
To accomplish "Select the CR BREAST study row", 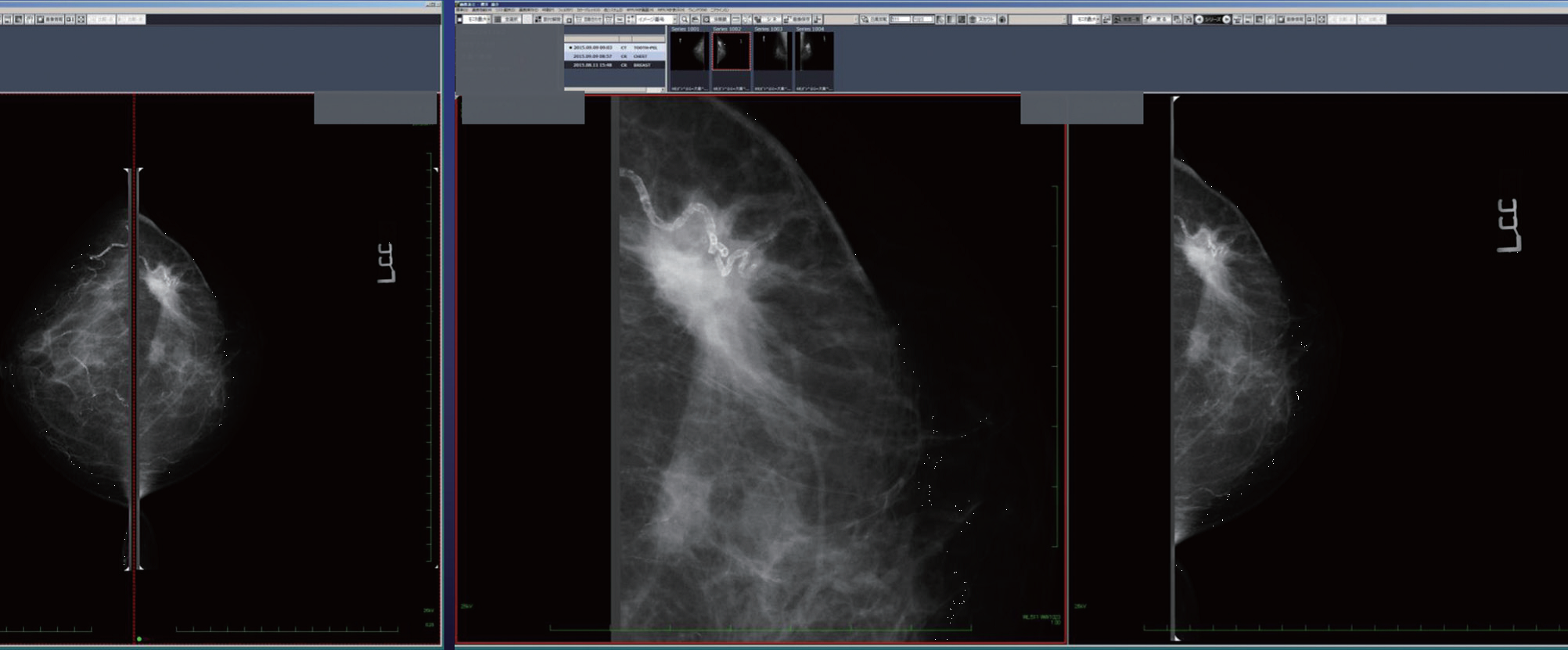I will 614,65.
